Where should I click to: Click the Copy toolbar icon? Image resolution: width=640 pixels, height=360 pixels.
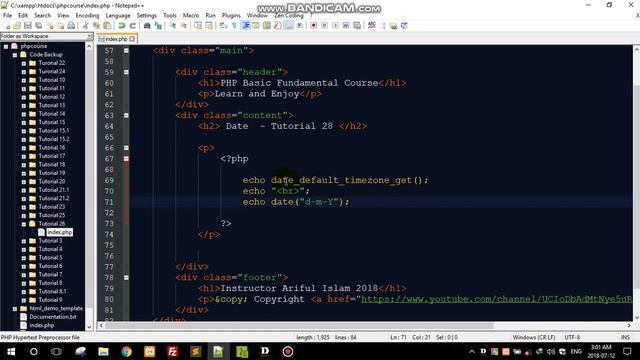96,26
